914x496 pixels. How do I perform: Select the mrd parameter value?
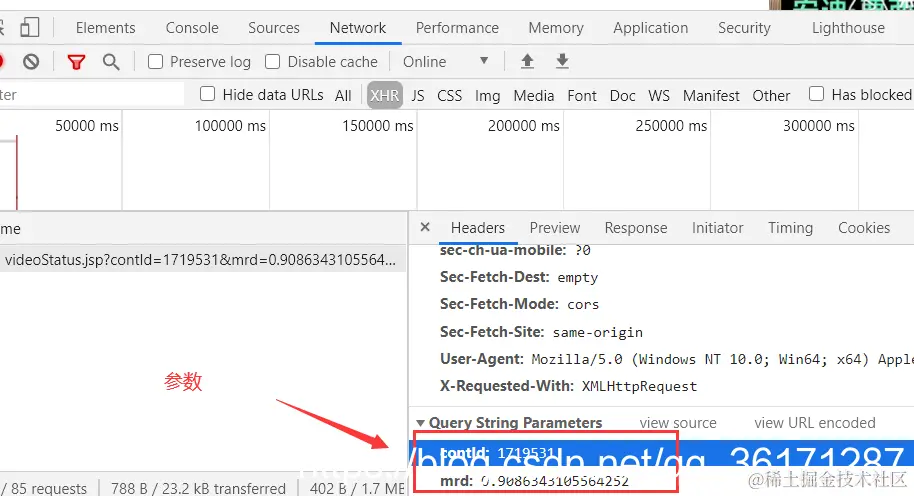tap(554, 481)
